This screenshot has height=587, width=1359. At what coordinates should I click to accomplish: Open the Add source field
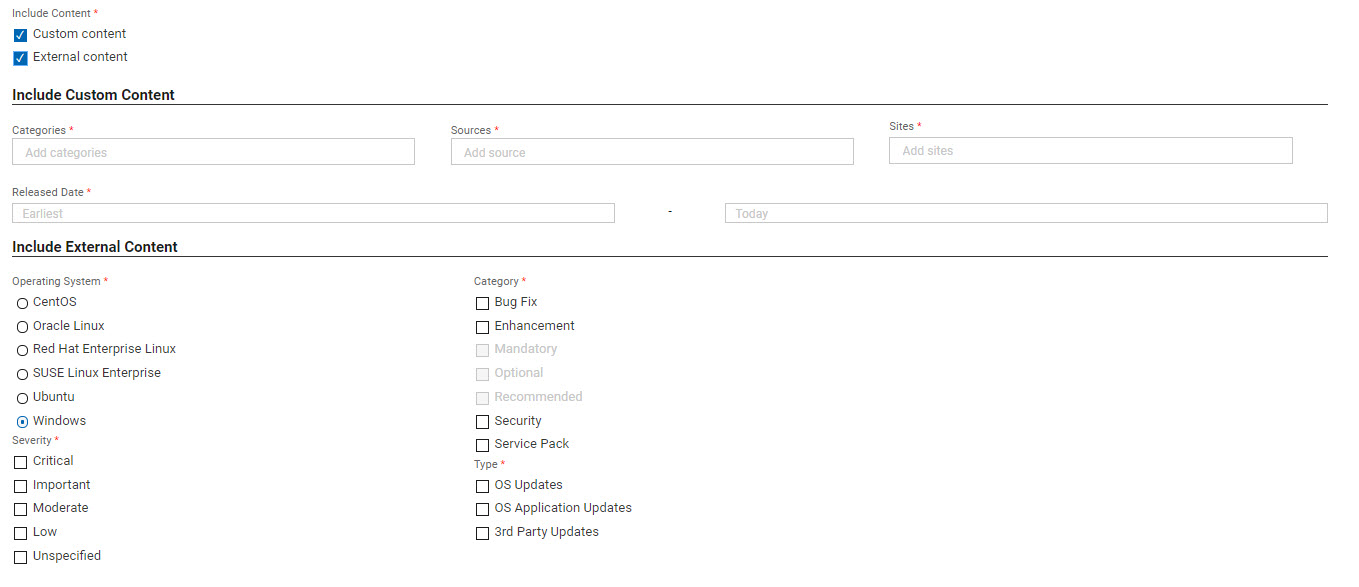[652, 152]
